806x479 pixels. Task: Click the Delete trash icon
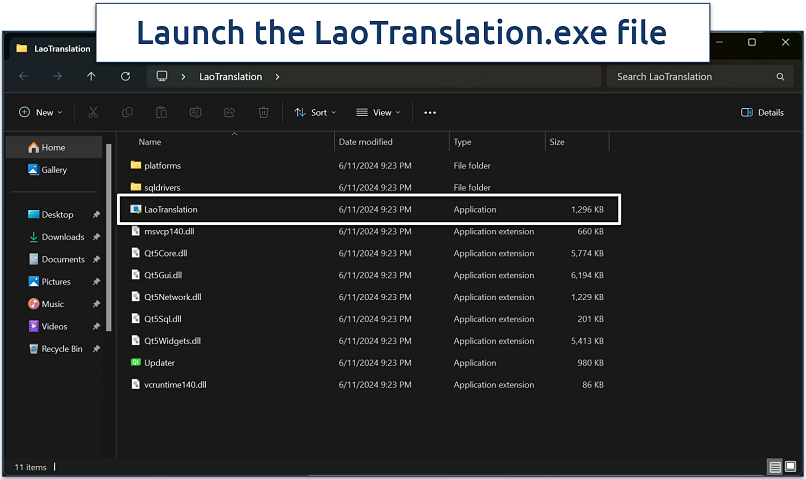click(x=263, y=113)
